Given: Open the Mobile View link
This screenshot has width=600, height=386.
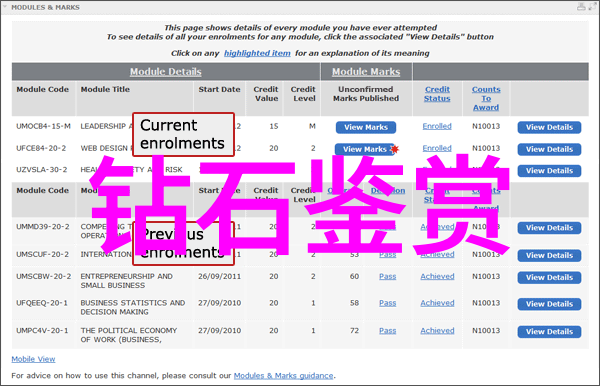Looking at the screenshot, I should point(33,359).
